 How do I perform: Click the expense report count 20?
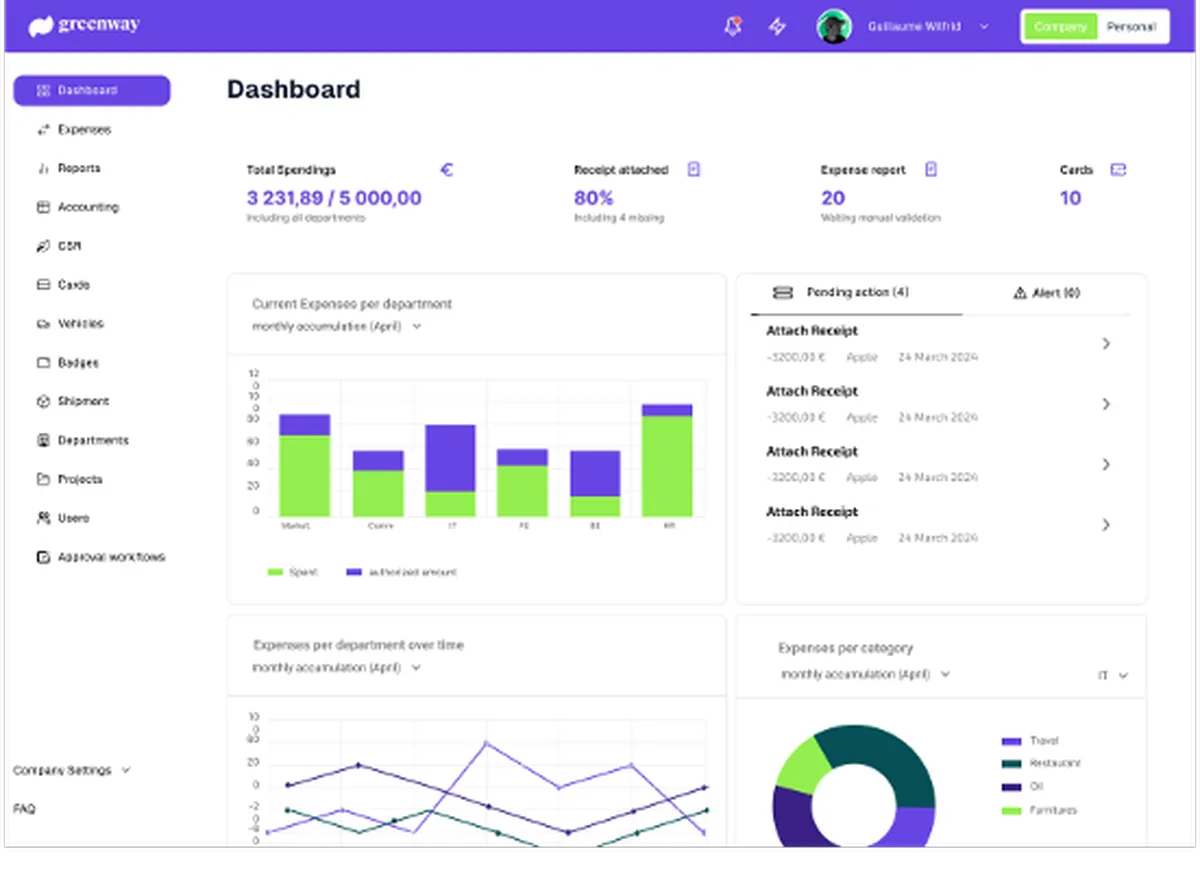833,198
